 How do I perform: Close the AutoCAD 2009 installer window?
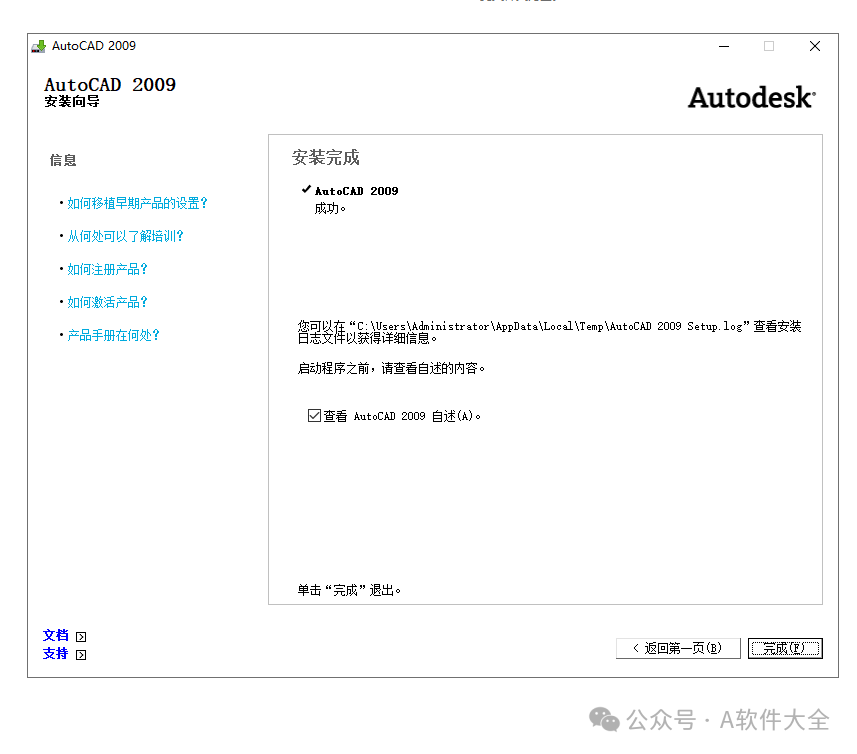point(814,46)
